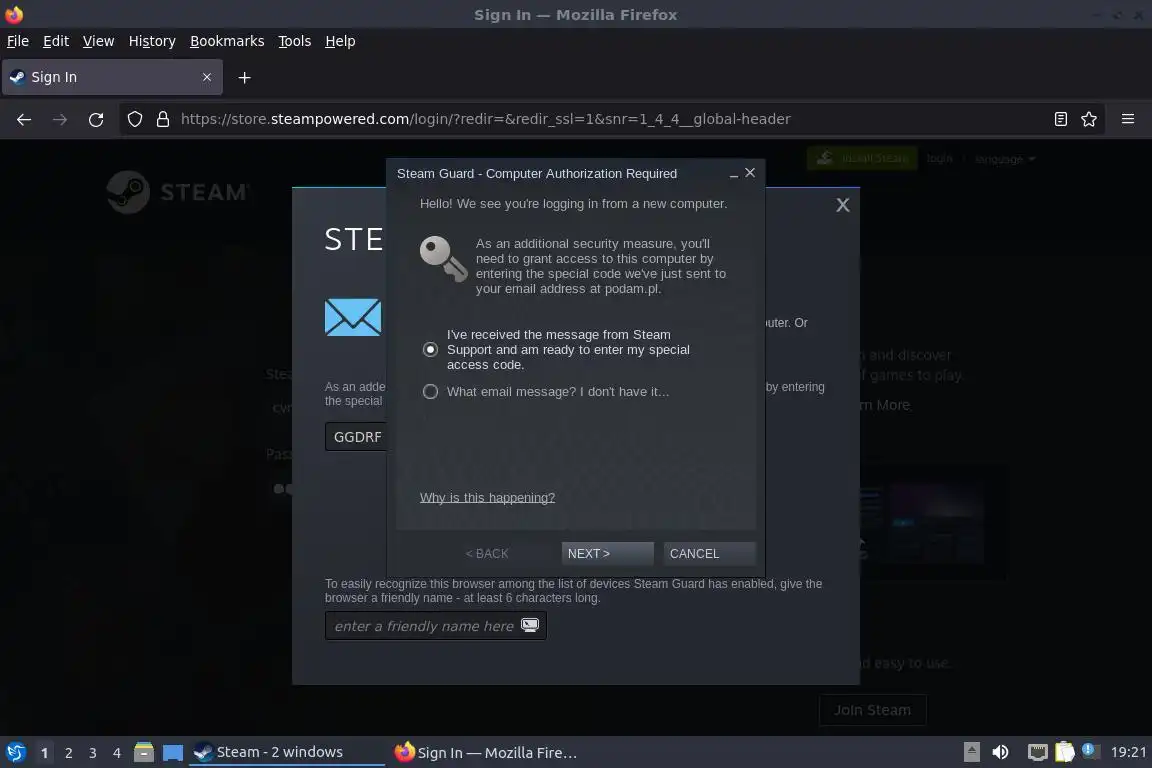
Task: Select 'What email message?' radio option
Action: click(431, 392)
